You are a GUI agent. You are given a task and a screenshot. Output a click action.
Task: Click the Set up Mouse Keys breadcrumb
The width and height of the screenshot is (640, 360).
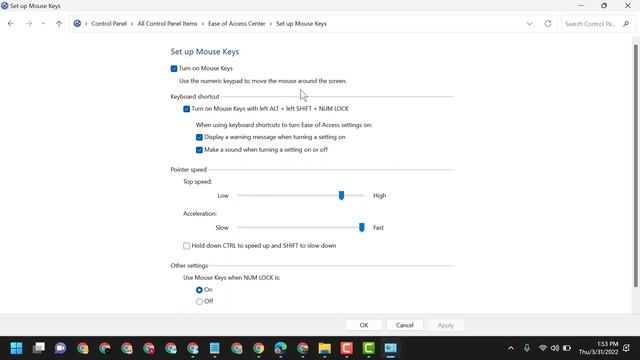click(x=301, y=24)
